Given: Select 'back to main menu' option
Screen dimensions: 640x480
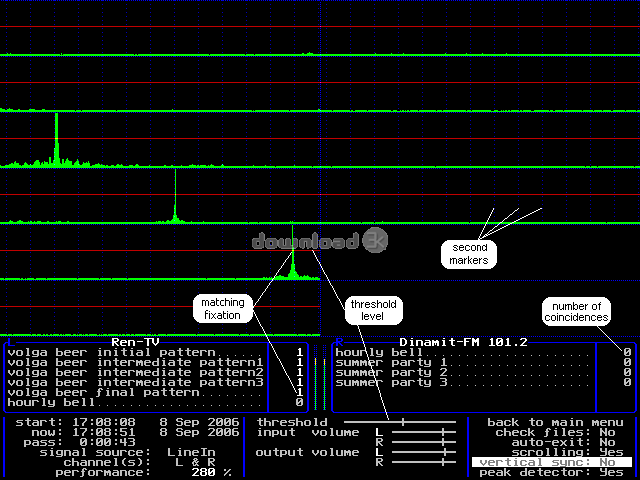Looking at the screenshot, I should click(x=555, y=422).
